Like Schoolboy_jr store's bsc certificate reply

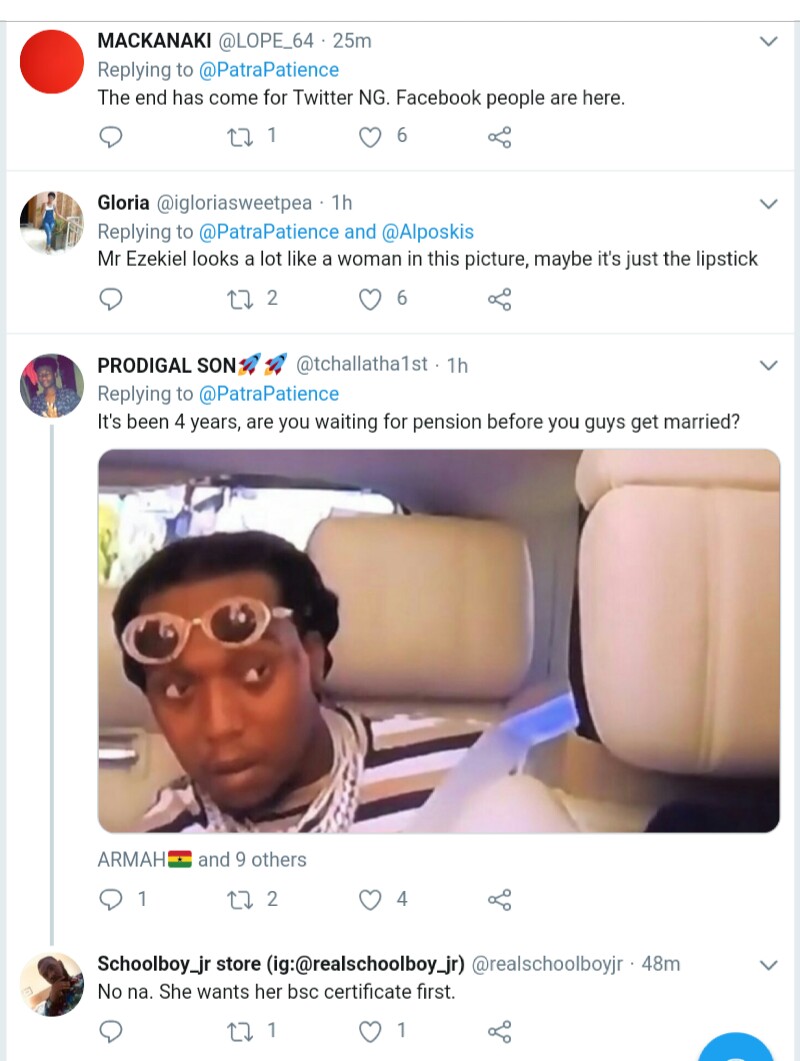(371, 1031)
